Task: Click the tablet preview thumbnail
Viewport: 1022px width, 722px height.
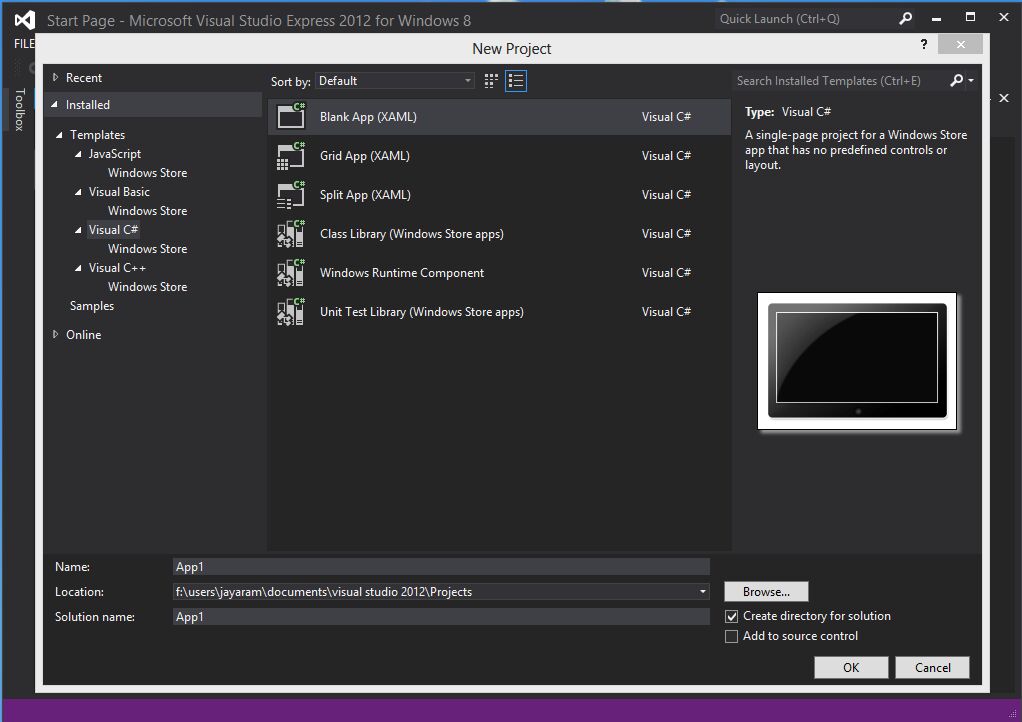Action: coord(856,361)
